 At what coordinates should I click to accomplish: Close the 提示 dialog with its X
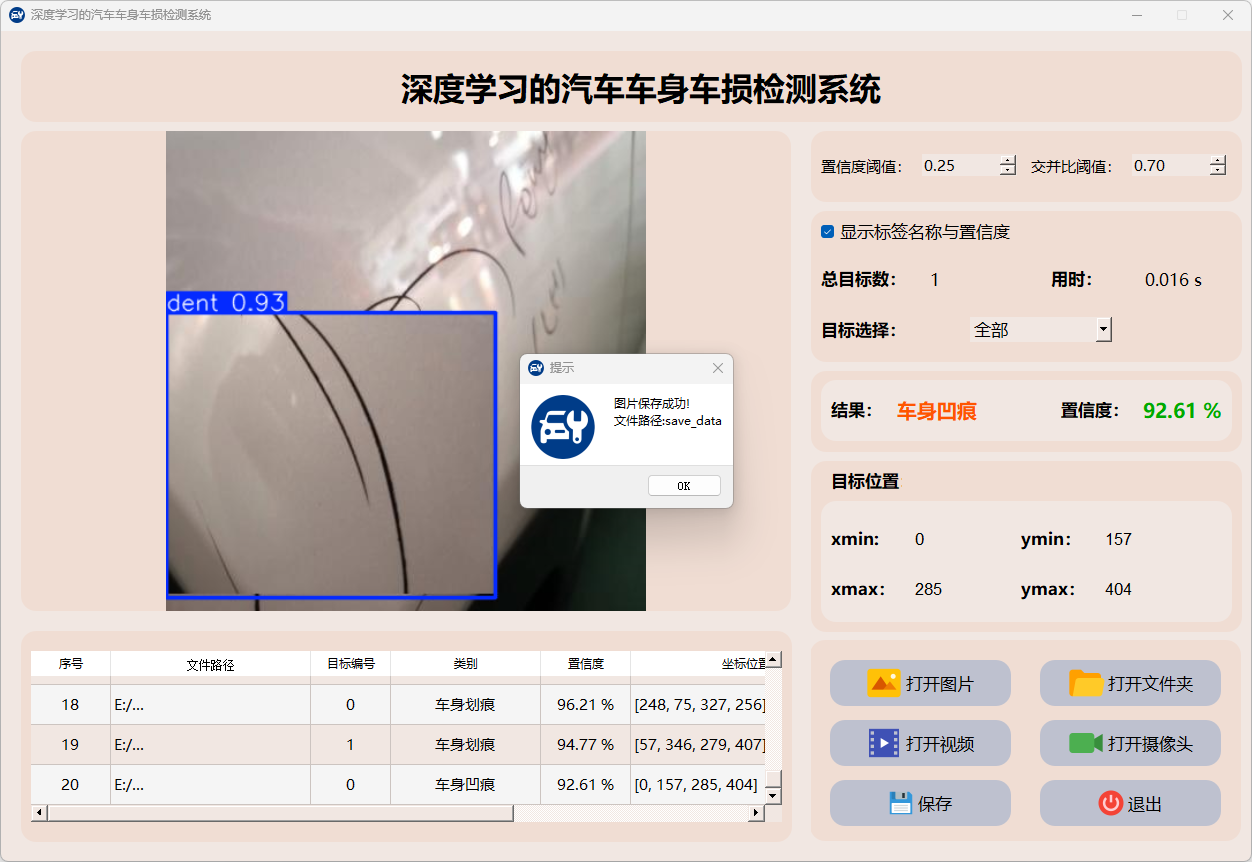click(x=717, y=368)
